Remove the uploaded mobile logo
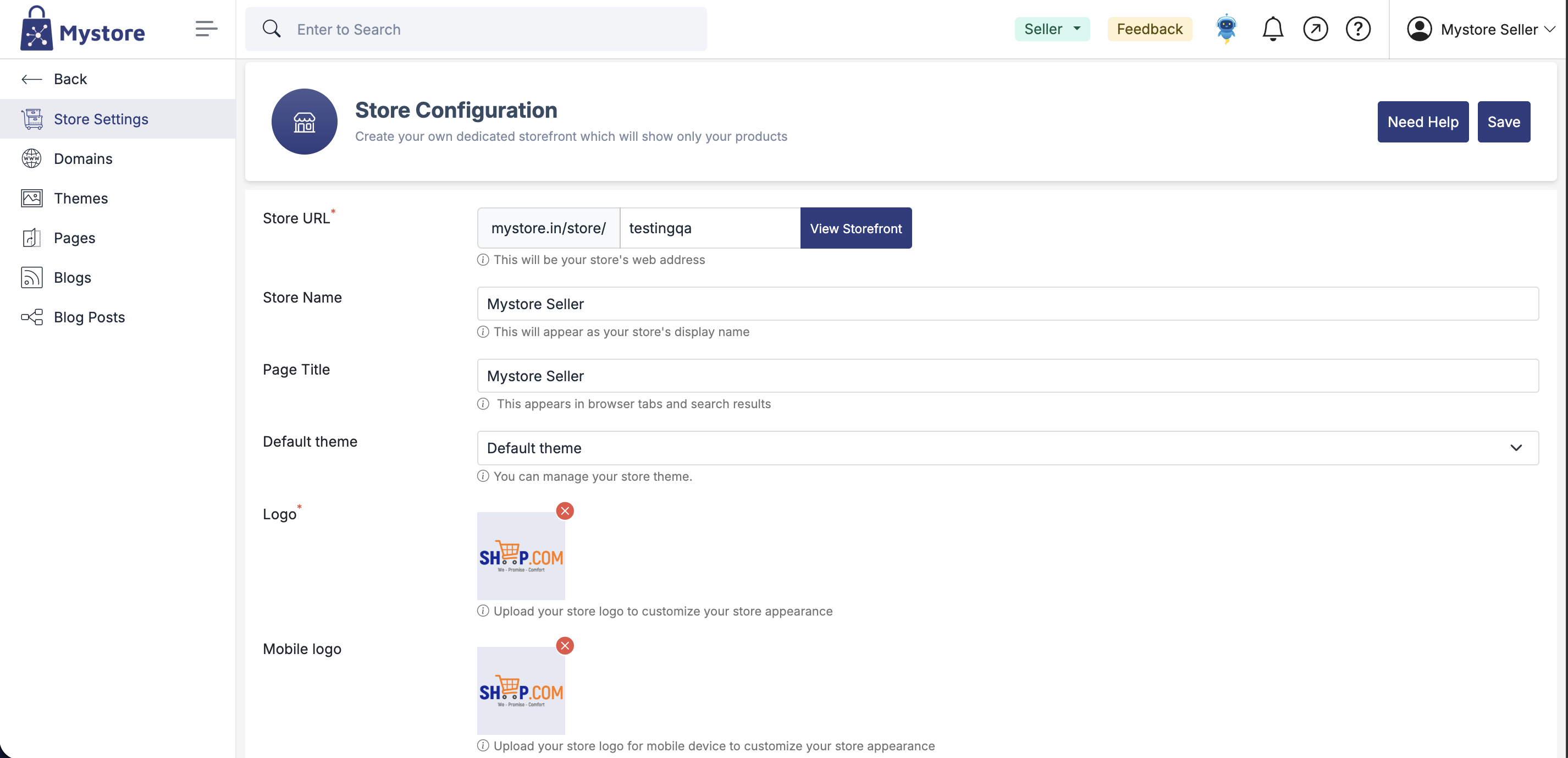Screen dimensions: 1568x758 point(565,645)
